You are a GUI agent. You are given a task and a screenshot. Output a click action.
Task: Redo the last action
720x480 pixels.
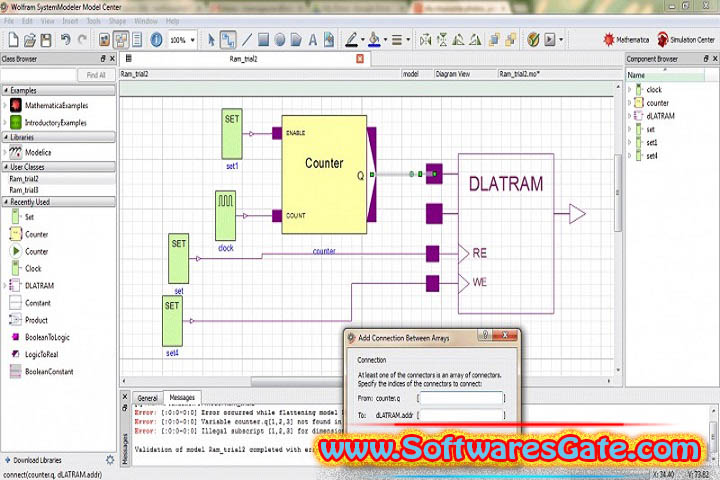coord(82,40)
